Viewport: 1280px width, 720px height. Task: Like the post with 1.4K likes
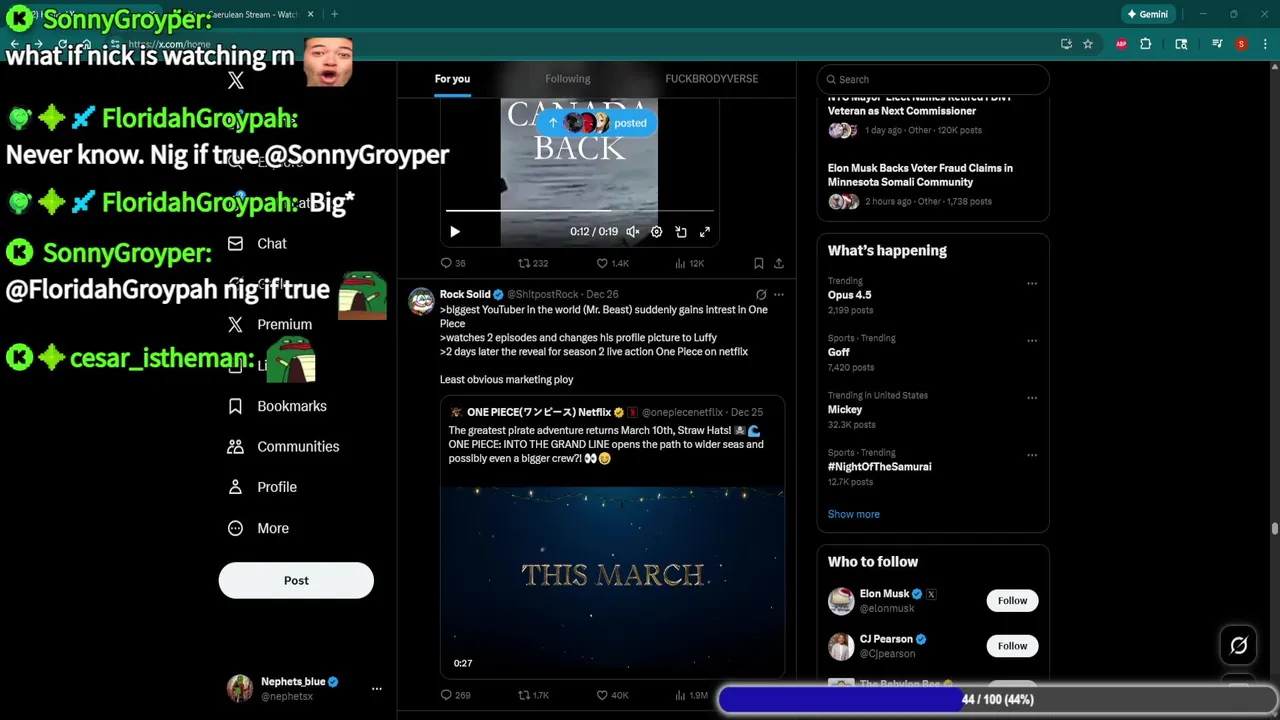[612, 263]
